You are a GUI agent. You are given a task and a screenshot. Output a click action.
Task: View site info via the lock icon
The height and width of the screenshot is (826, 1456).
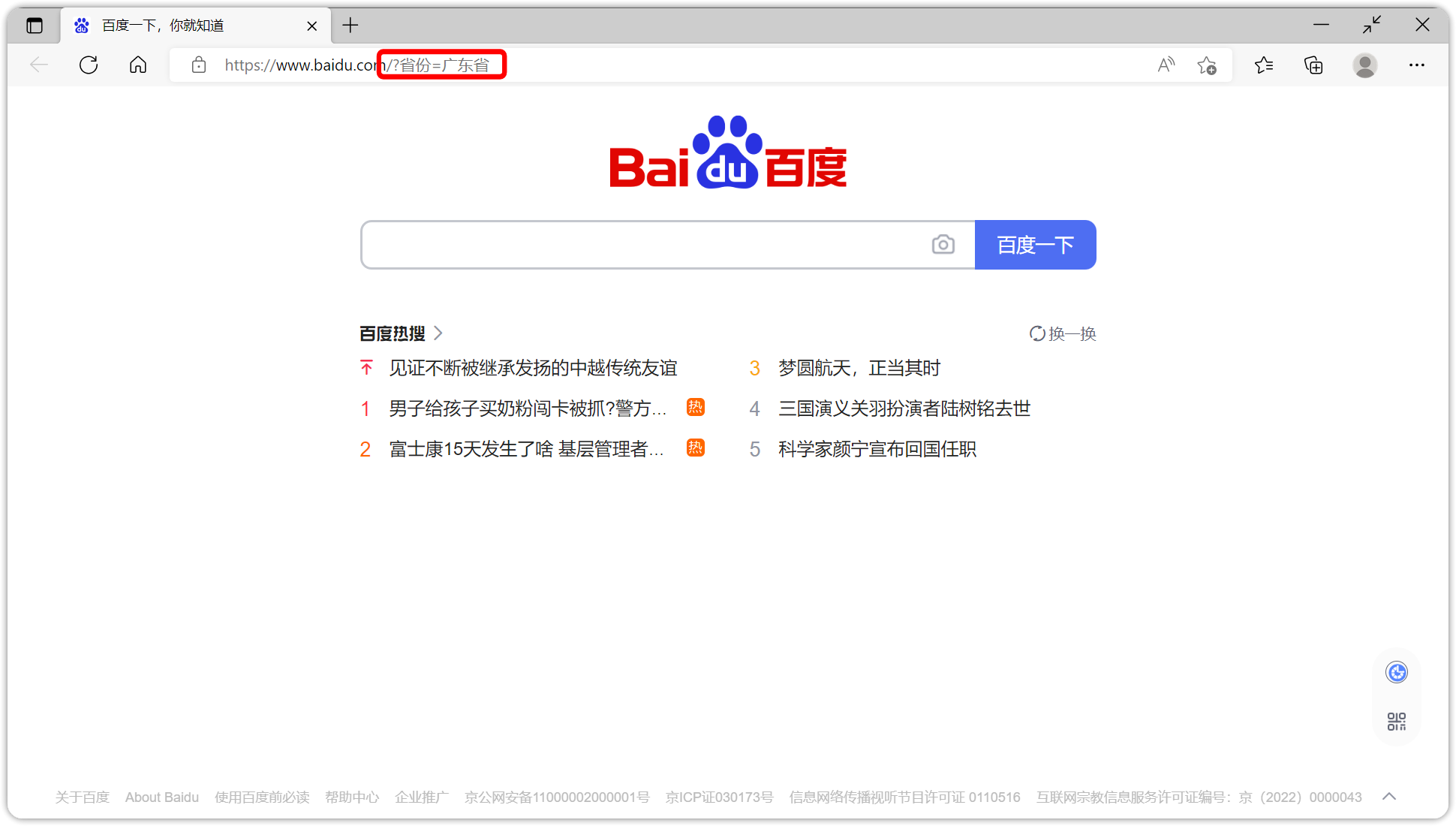(x=199, y=65)
